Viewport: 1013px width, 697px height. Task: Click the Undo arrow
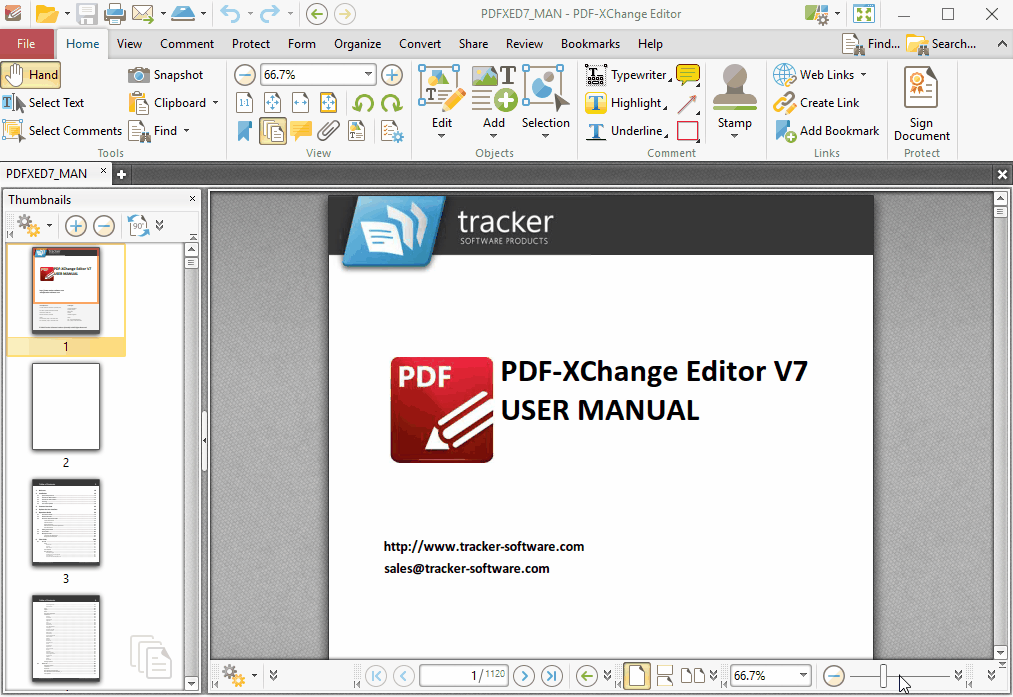click(230, 14)
